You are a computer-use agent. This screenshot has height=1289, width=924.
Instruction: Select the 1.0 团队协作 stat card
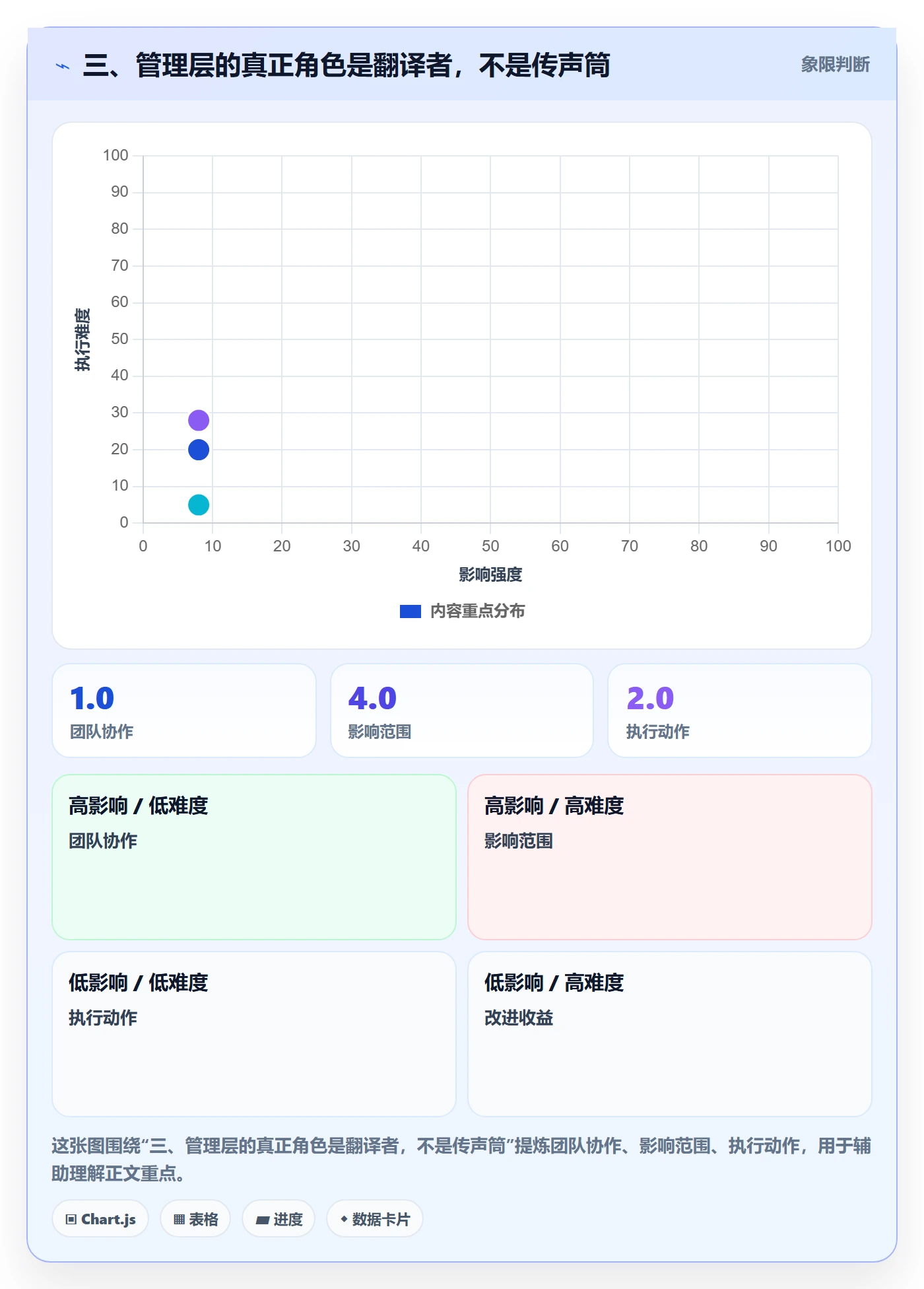point(184,711)
